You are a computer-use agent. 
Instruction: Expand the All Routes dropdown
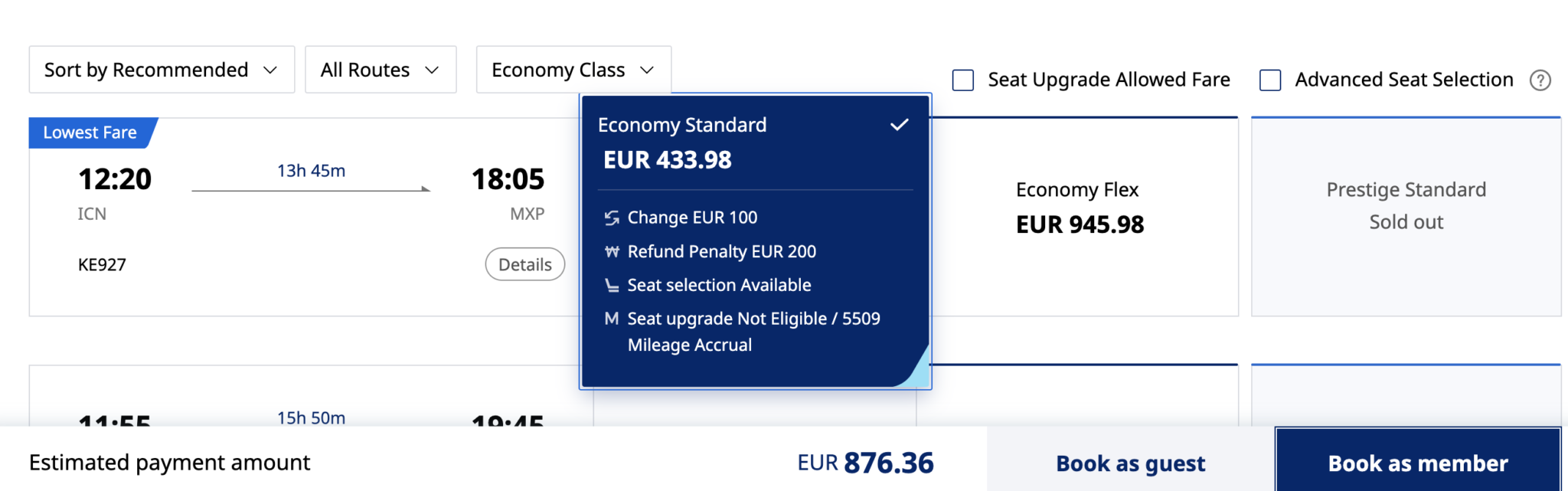click(381, 70)
